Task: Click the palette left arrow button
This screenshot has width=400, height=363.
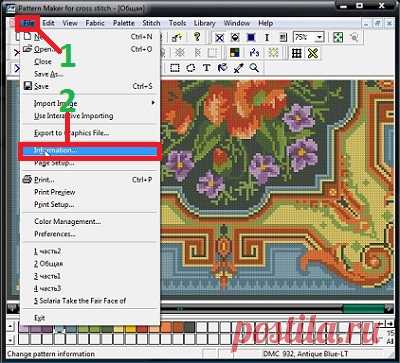Action: pyautogui.click(x=382, y=323)
